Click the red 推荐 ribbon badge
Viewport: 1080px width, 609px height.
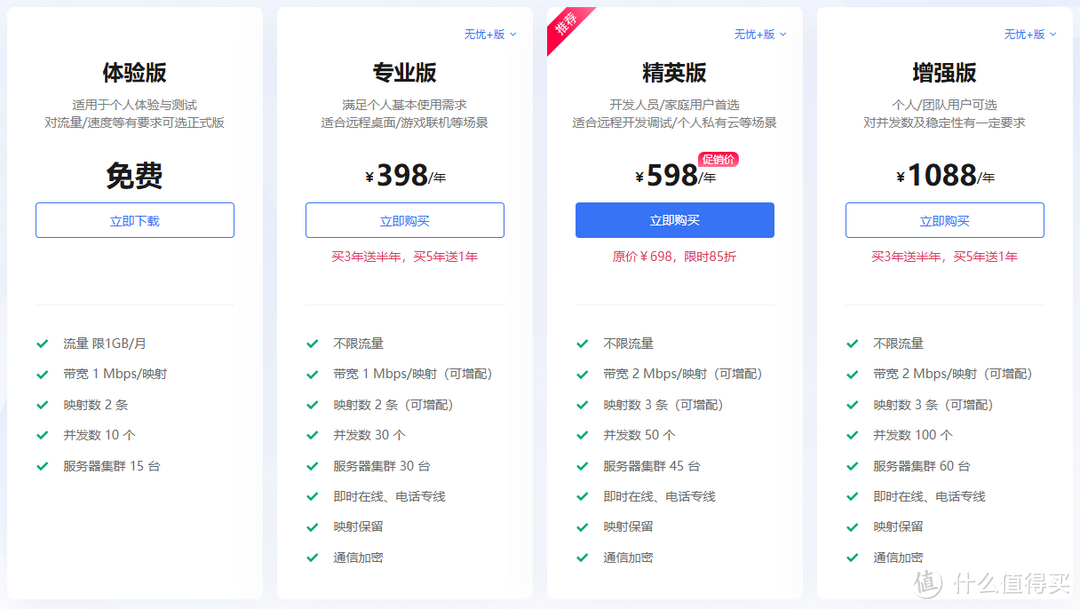[567, 27]
